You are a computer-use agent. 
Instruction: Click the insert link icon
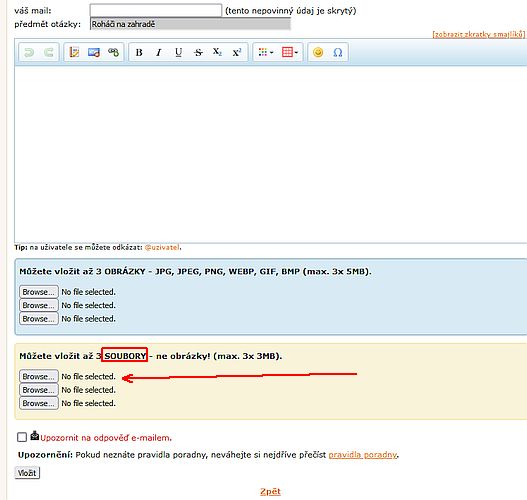click(x=114, y=52)
